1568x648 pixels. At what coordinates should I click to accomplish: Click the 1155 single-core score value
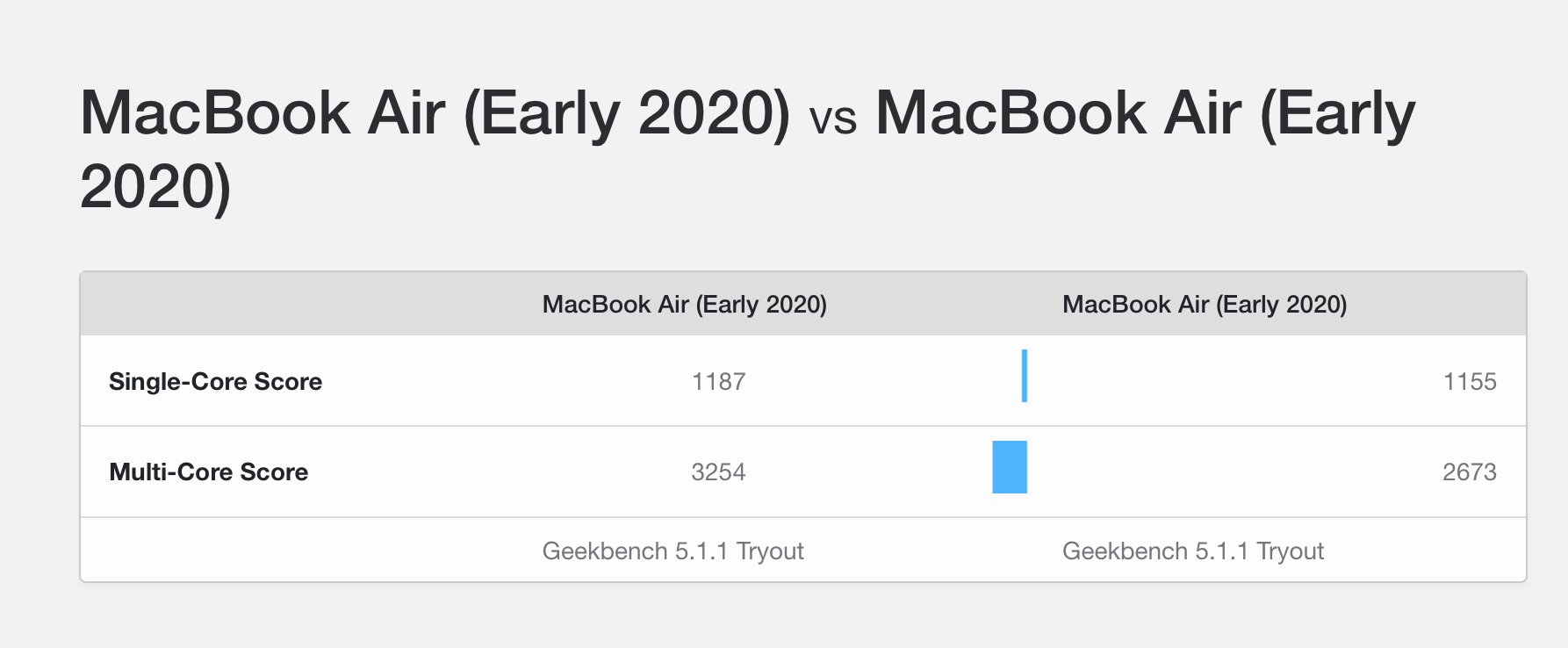(1470, 381)
